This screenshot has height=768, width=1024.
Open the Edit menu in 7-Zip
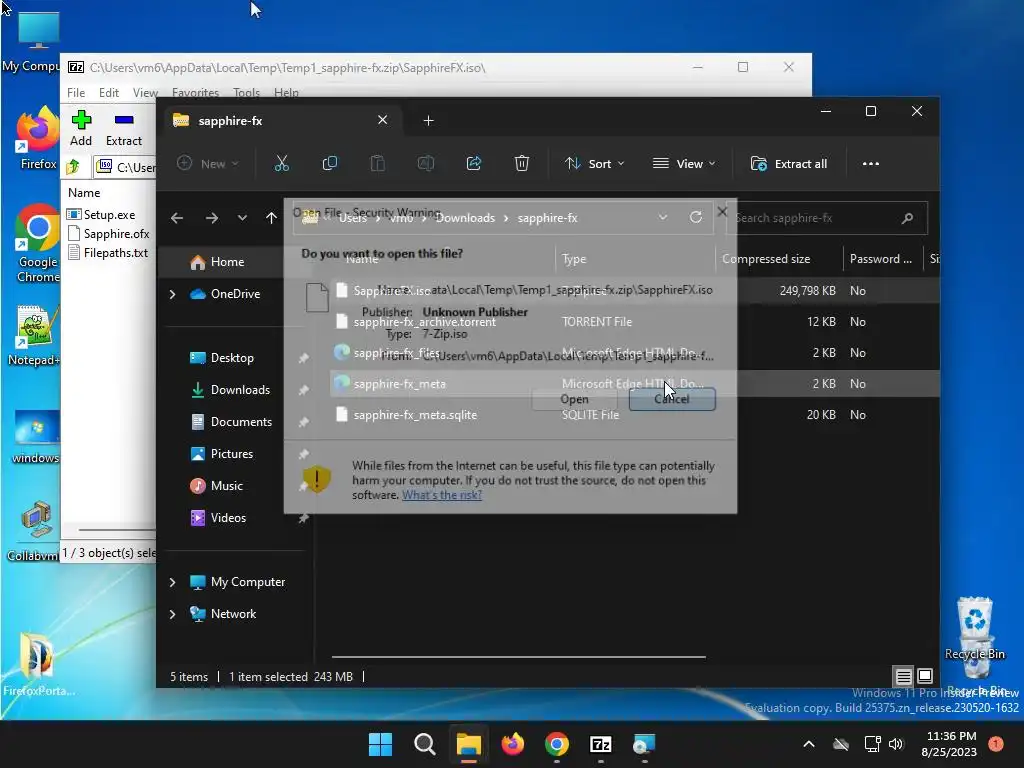[108, 93]
